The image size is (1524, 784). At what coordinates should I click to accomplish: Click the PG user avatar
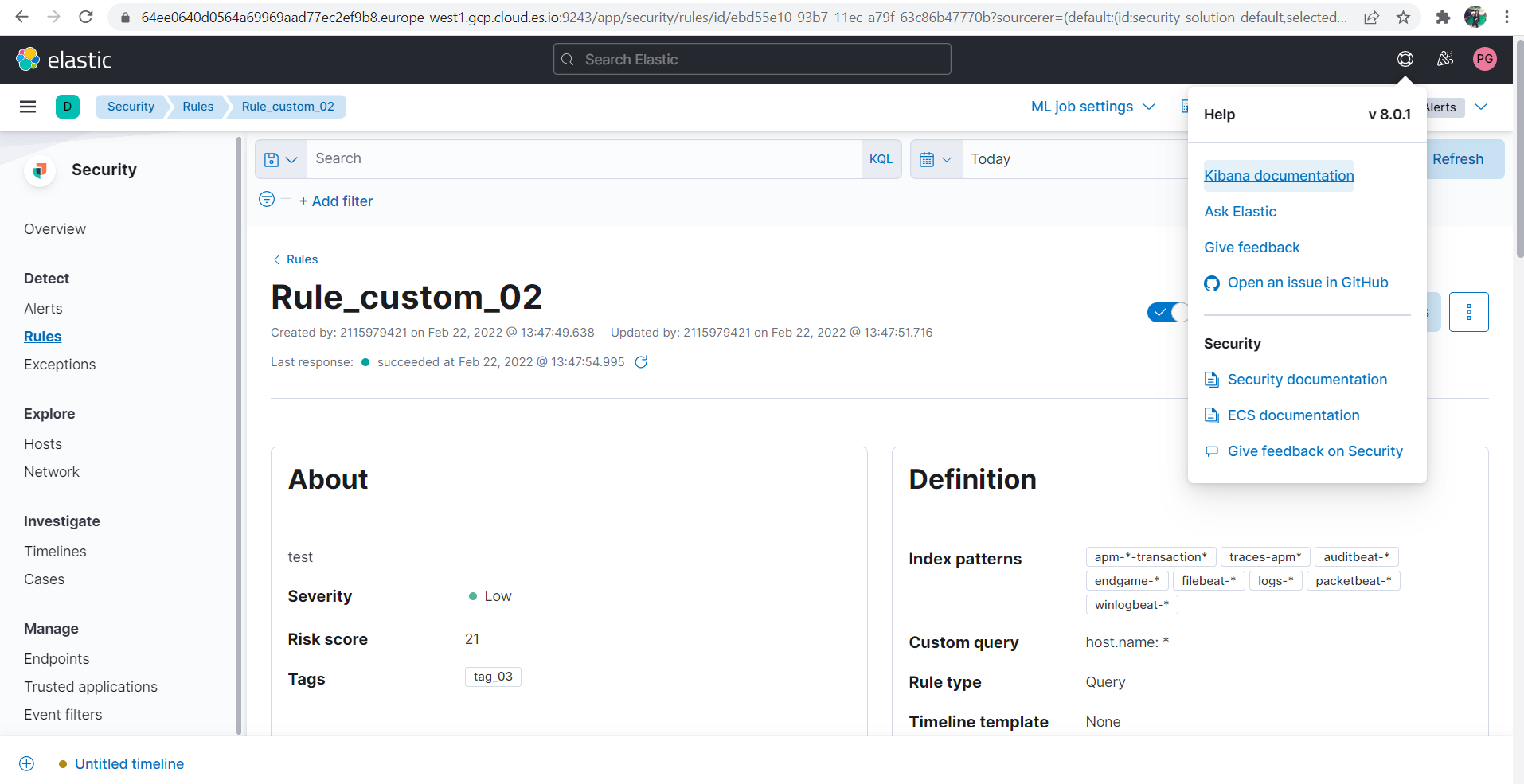(x=1484, y=59)
